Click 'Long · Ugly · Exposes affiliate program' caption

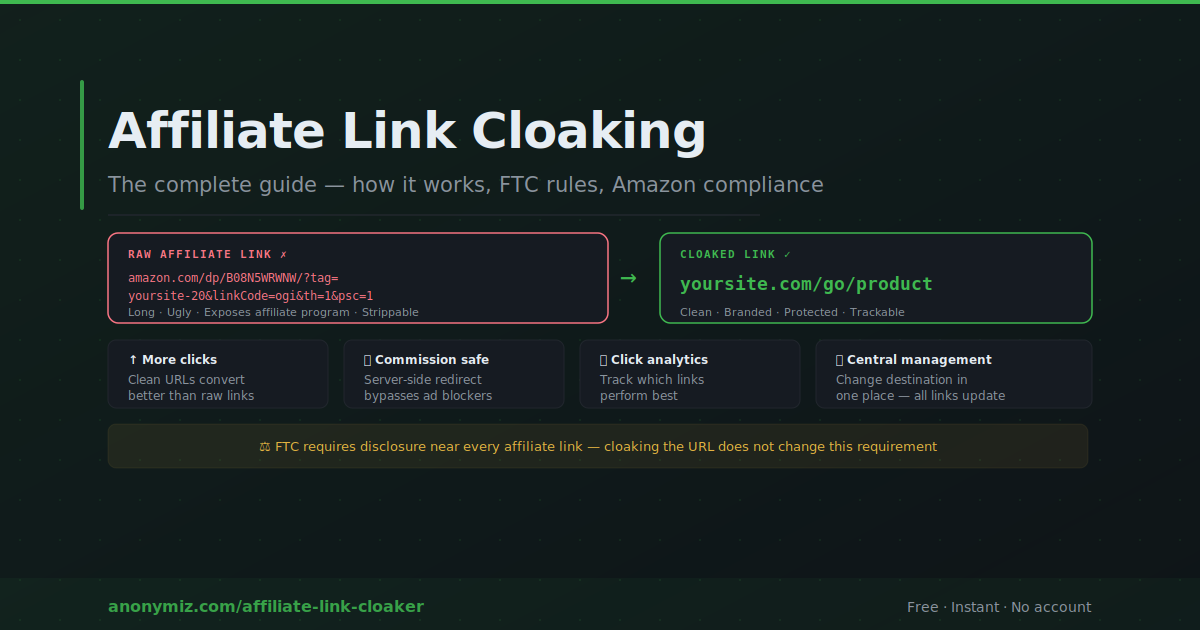[x=273, y=312]
